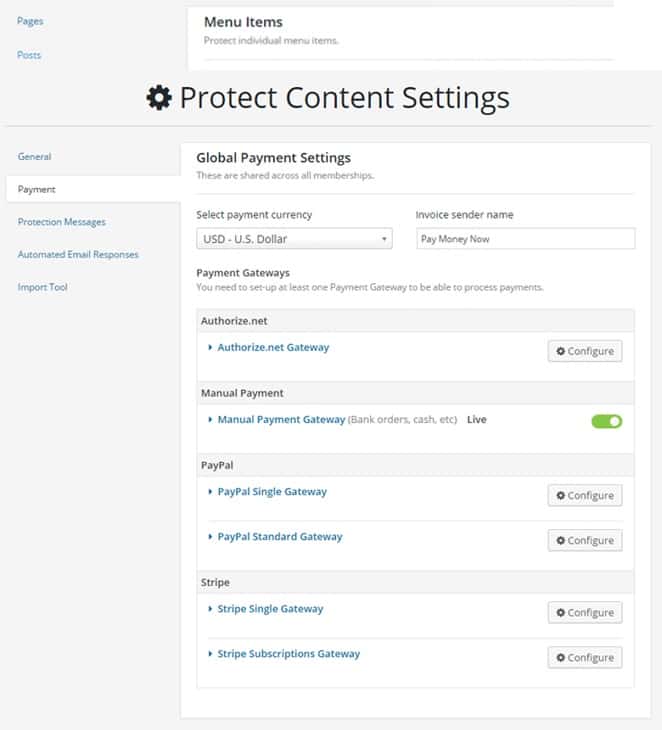Go to Automated Email Responses tab
This screenshot has height=730, width=662.
[x=78, y=254]
